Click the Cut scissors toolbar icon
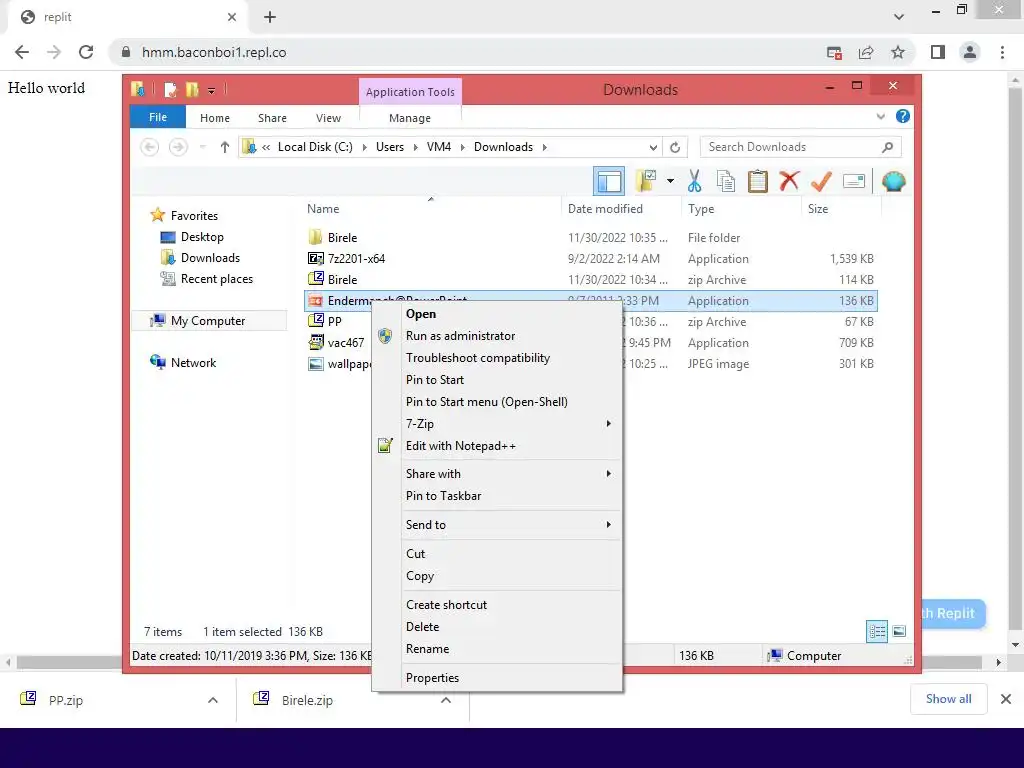1024x768 pixels. 694,181
